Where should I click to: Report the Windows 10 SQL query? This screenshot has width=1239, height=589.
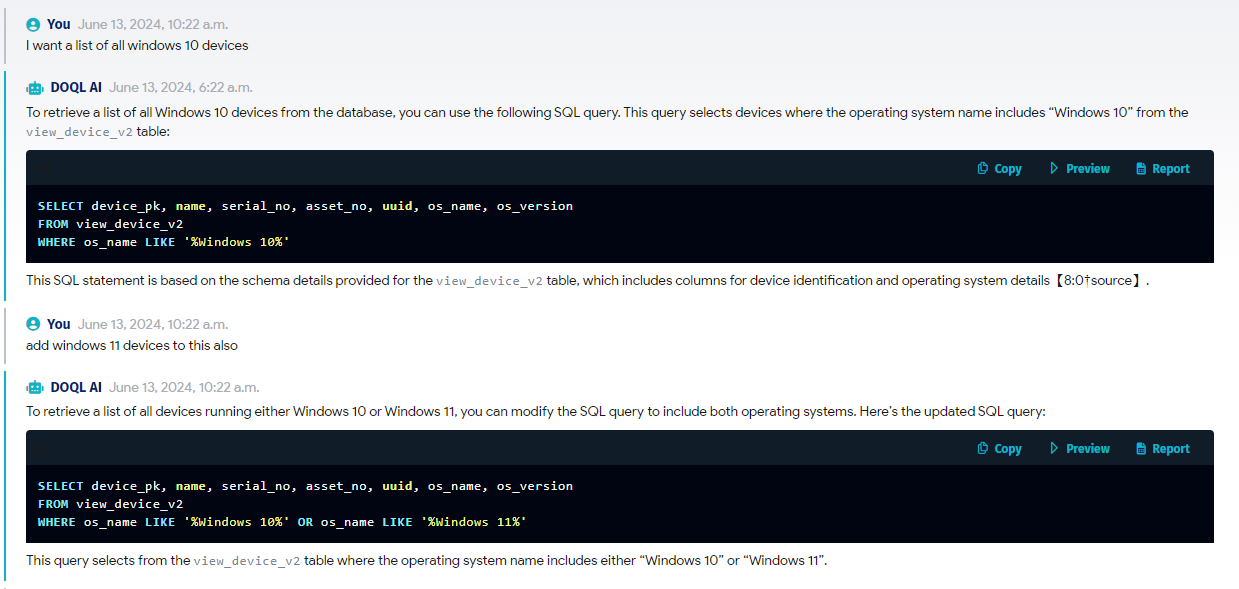click(x=1162, y=169)
